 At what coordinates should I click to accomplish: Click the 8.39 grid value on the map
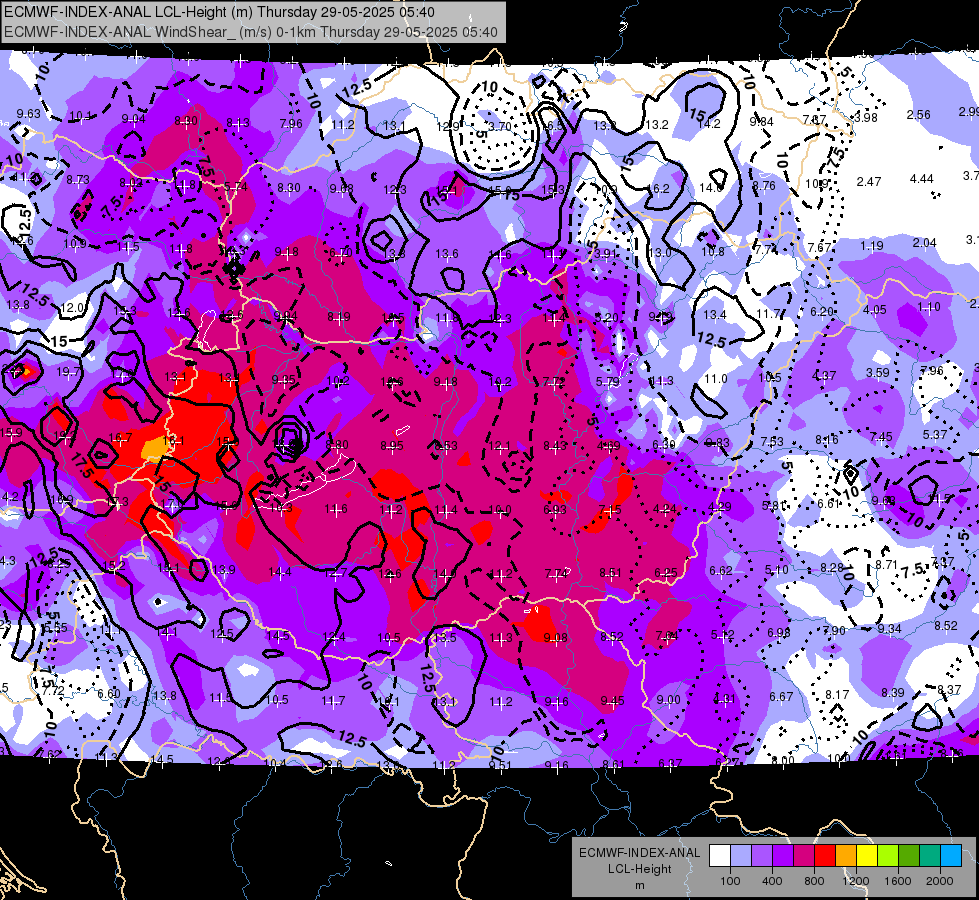(893, 692)
